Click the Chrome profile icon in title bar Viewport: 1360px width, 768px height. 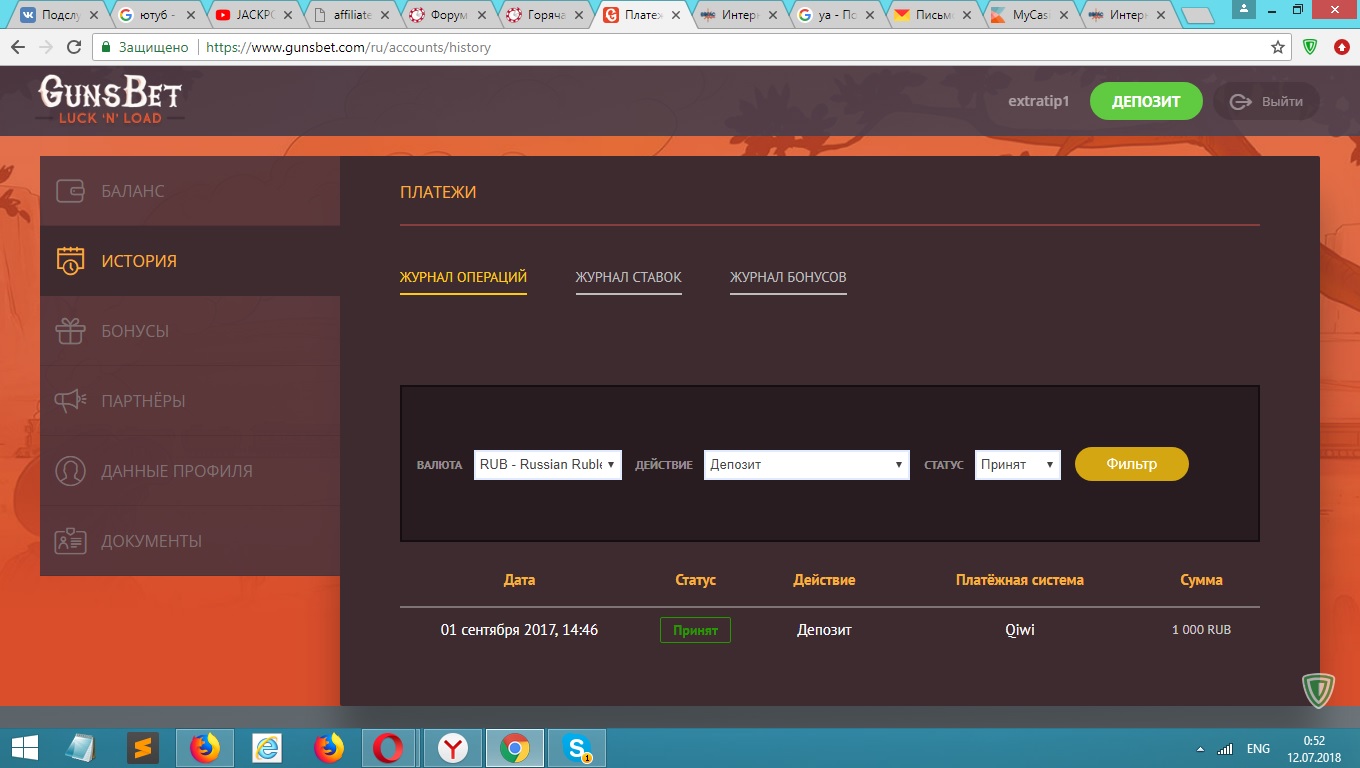pyautogui.click(x=1244, y=8)
